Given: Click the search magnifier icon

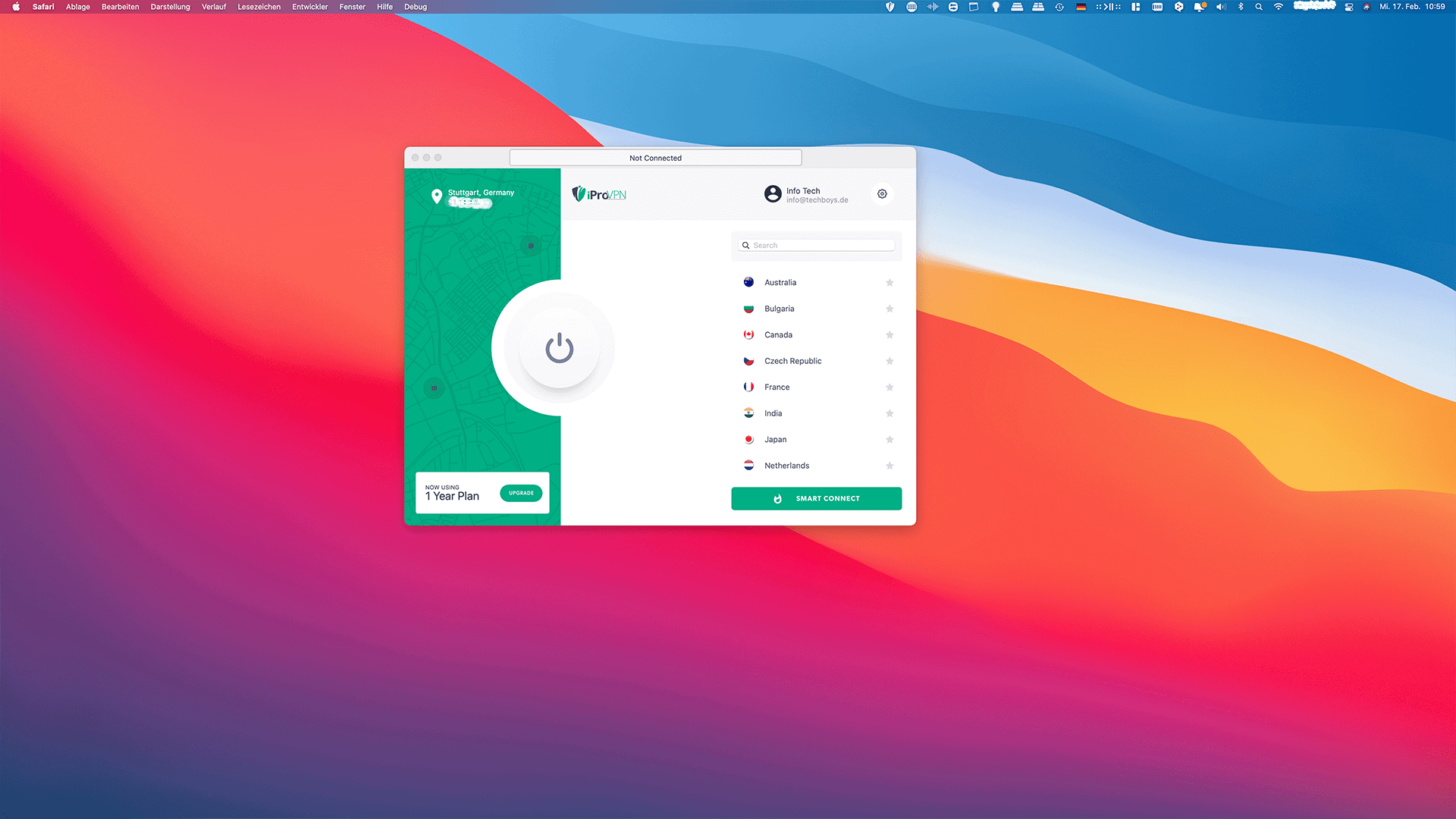Looking at the screenshot, I should [746, 245].
